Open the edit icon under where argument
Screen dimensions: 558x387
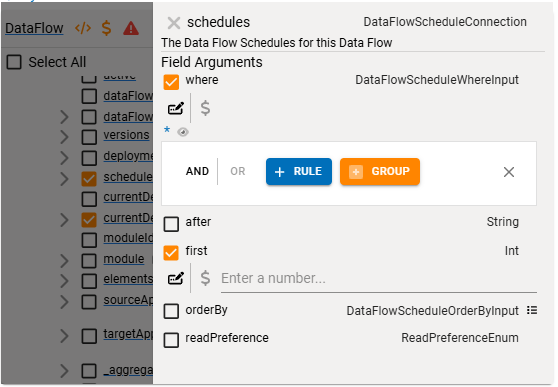pos(176,108)
